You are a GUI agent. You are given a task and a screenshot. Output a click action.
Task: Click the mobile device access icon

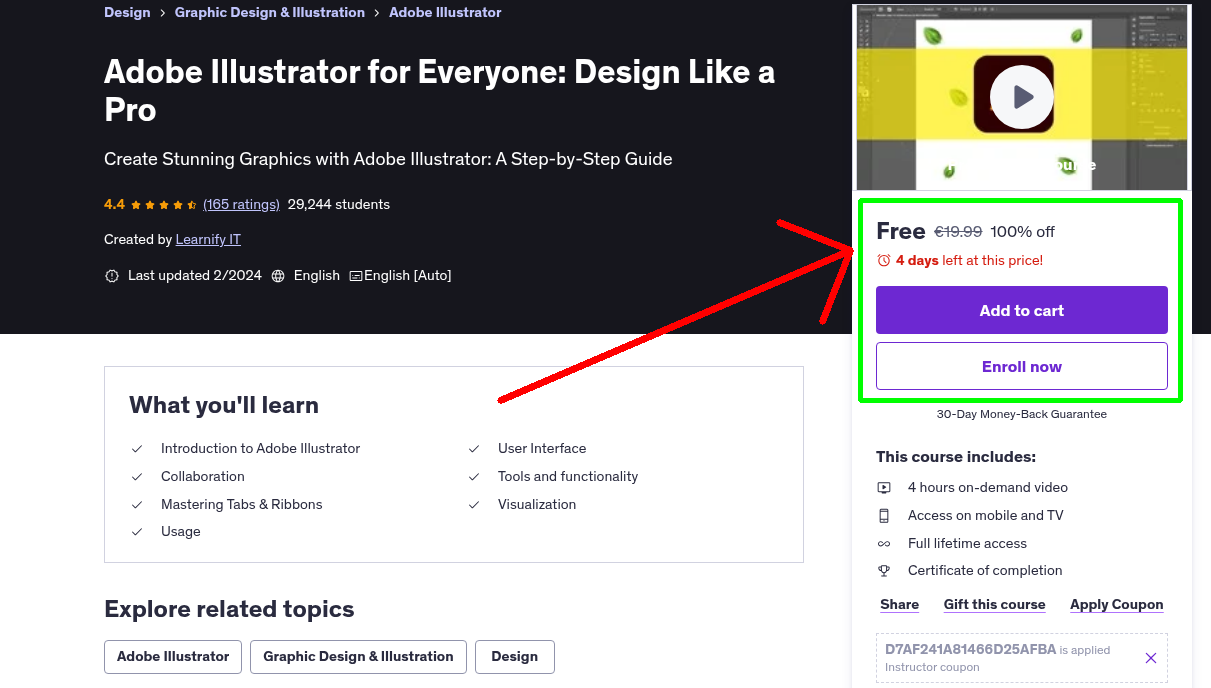point(884,516)
